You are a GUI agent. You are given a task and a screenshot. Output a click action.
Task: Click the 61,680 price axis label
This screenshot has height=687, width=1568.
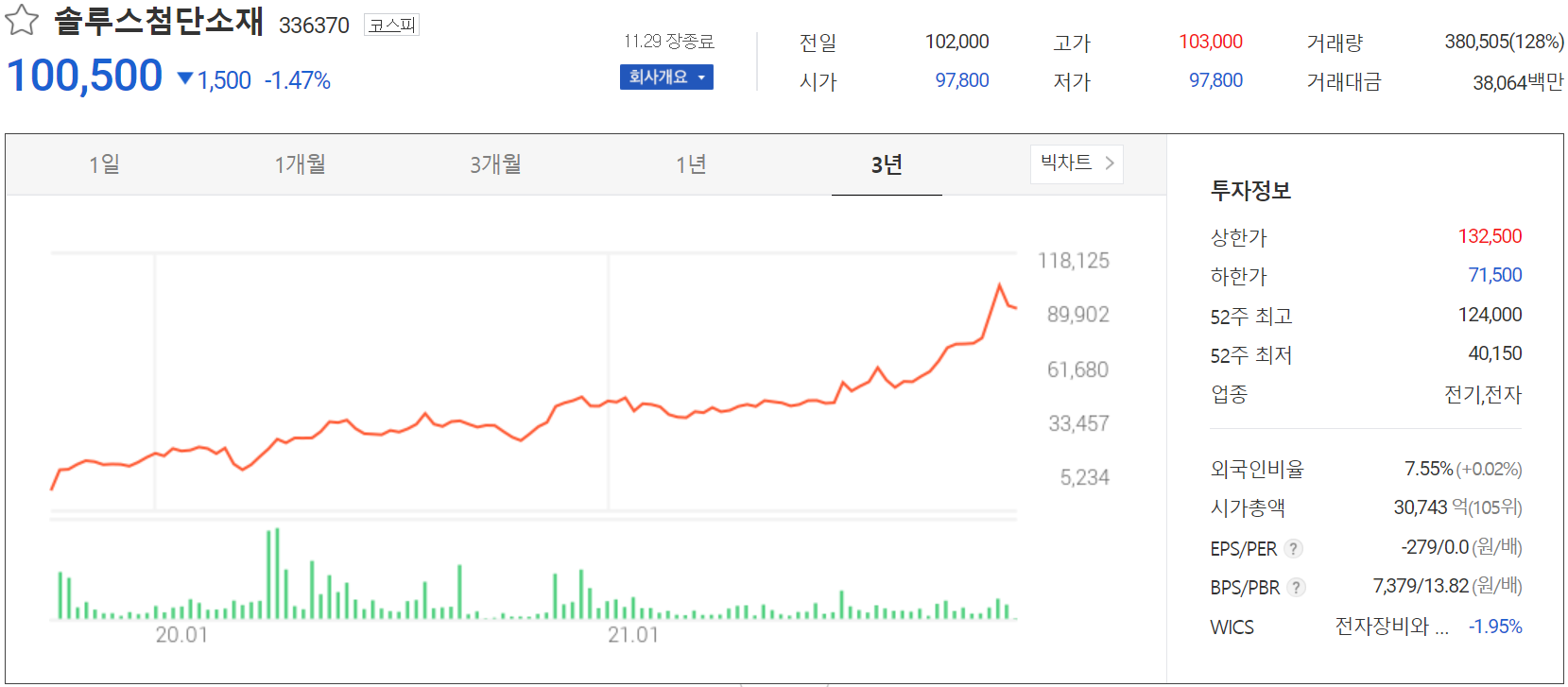point(1078,369)
